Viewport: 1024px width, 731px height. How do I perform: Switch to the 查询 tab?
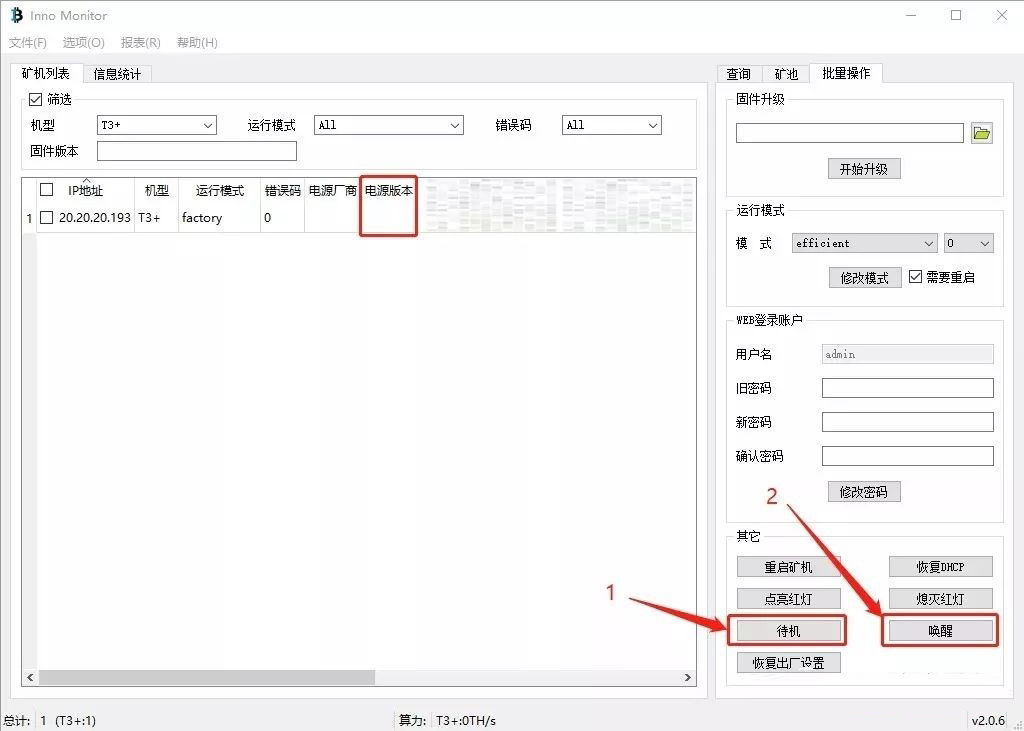pos(738,74)
